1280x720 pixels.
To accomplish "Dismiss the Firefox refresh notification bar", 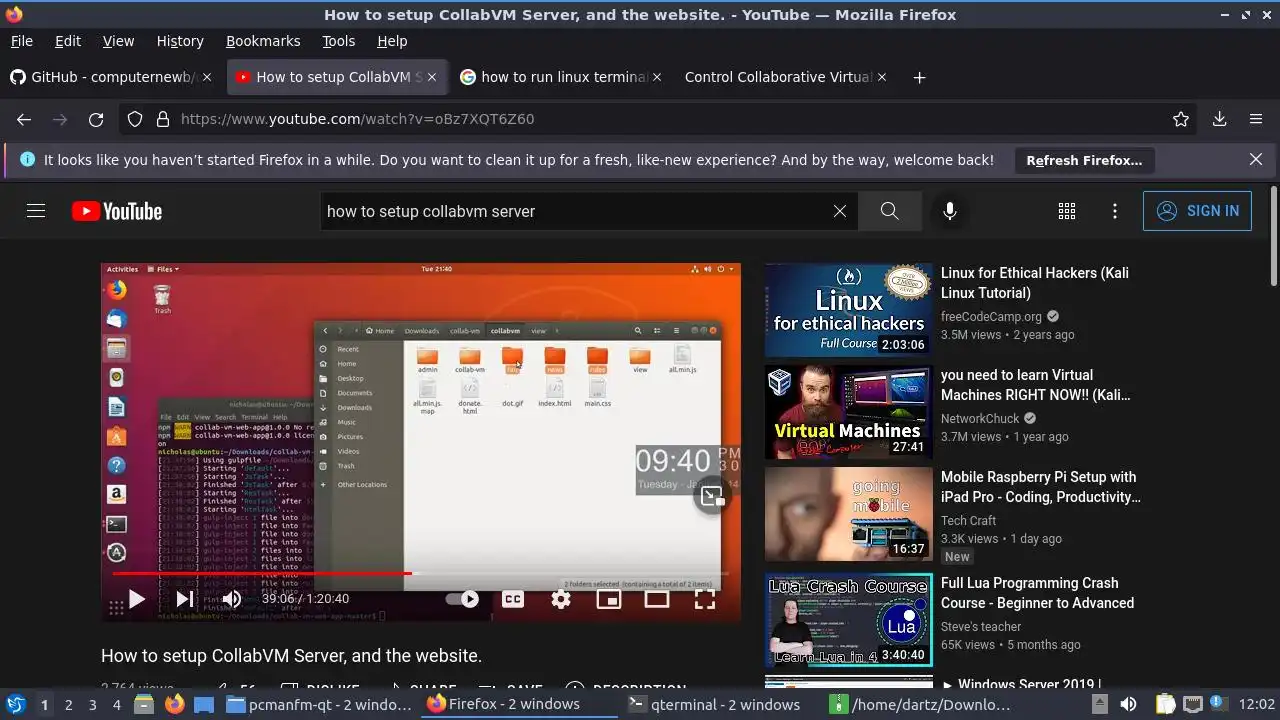I will [x=1256, y=159].
